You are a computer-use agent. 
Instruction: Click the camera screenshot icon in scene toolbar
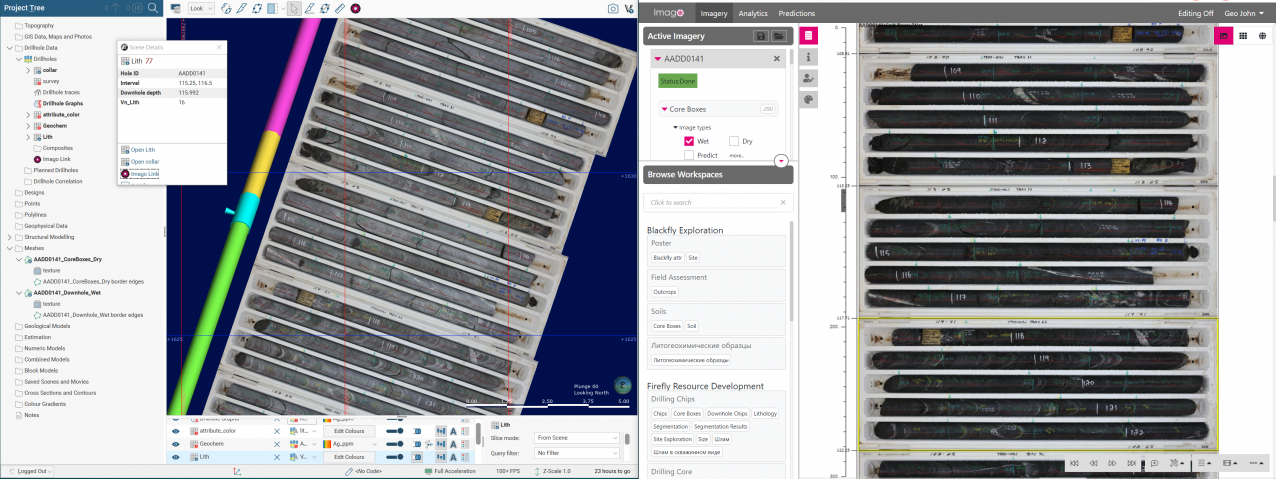coord(613,9)
